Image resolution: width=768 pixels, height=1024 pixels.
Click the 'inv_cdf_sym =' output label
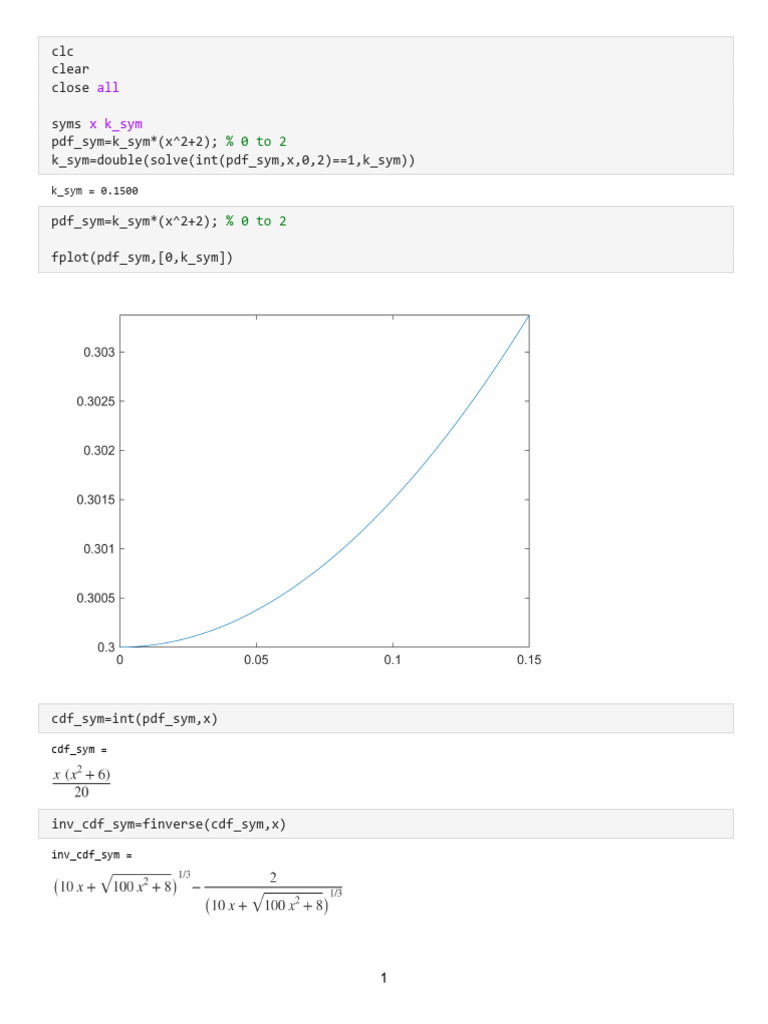[91, 855]
